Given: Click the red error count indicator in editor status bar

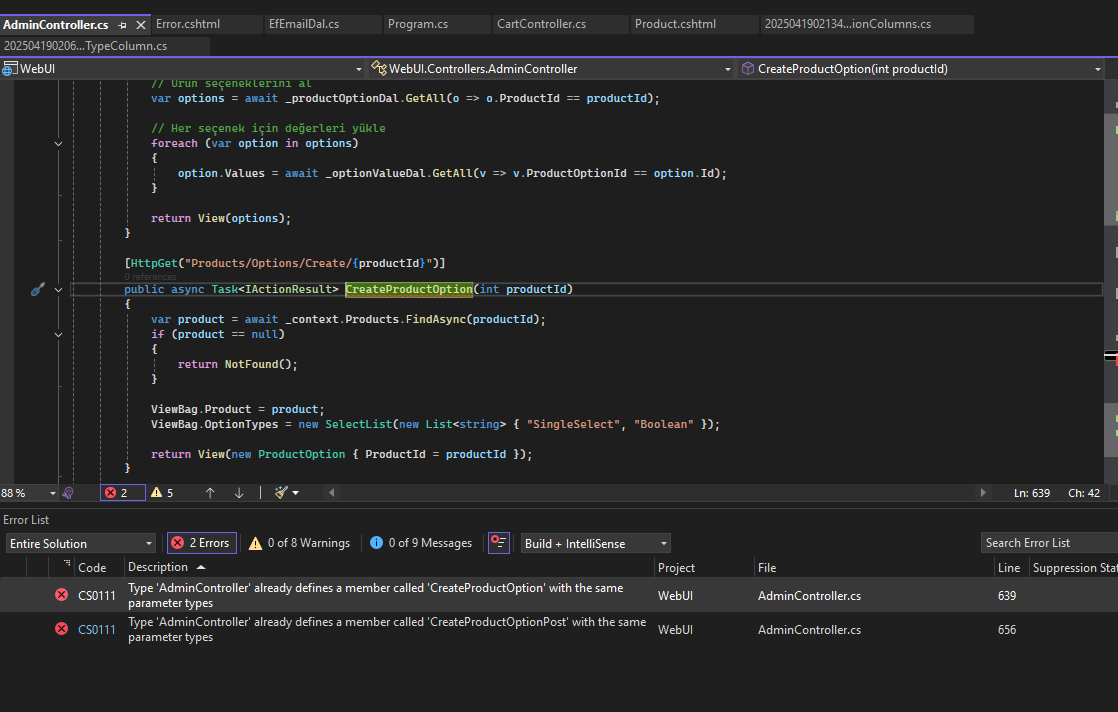Looking at the screenshot, I should (123, 493).
